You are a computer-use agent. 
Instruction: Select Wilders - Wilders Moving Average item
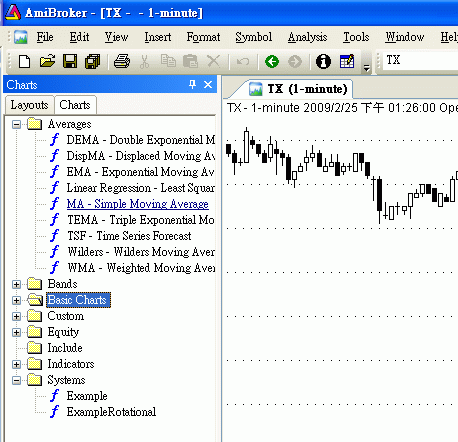[x=141, y=252]
